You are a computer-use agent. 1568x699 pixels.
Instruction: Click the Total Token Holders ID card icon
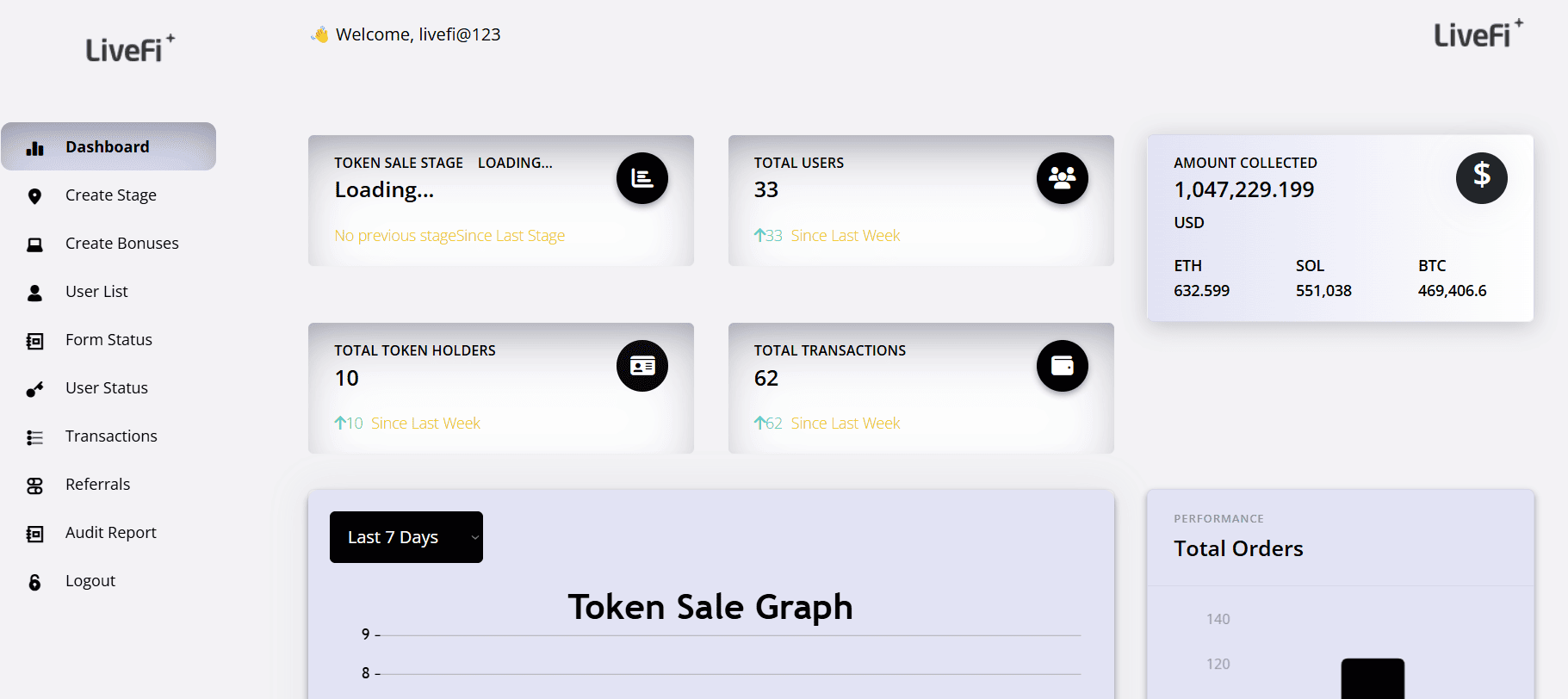642,366
